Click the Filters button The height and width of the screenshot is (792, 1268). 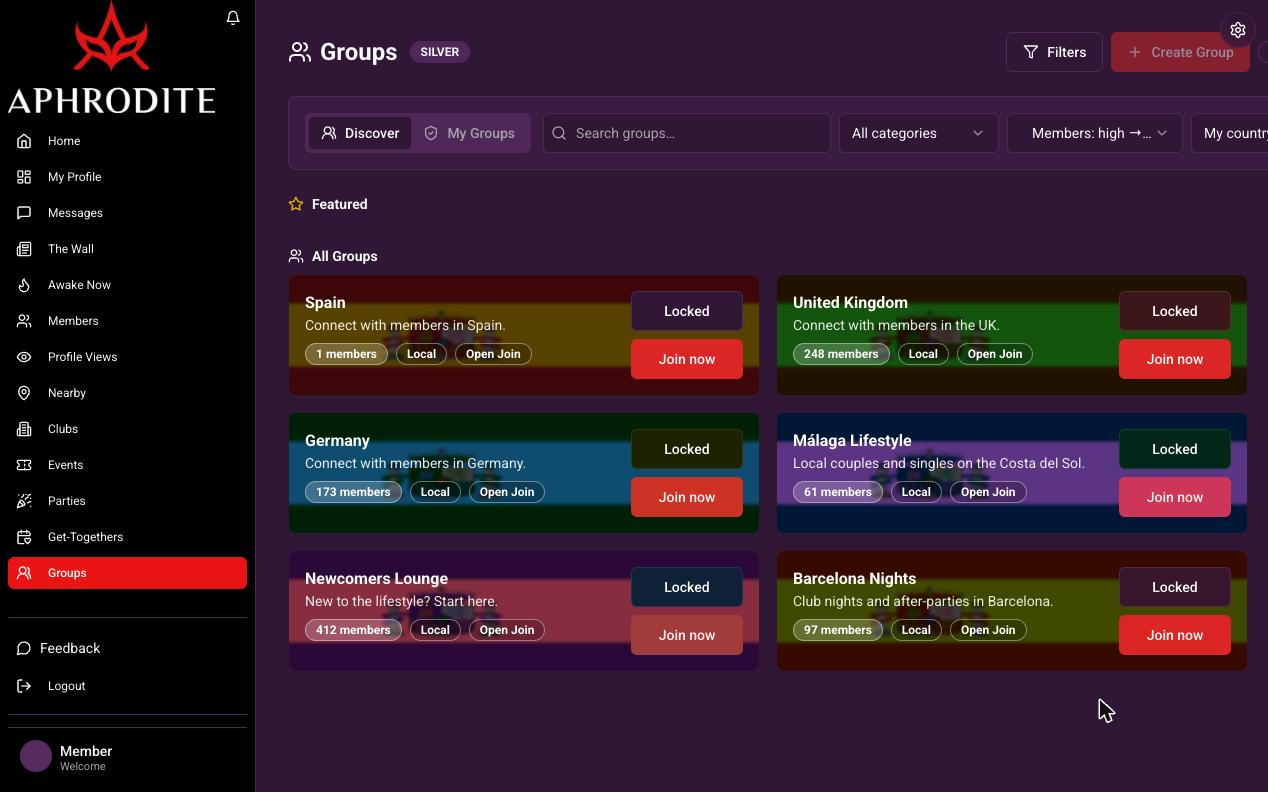pyautogui.click(x=1054, y=52)
